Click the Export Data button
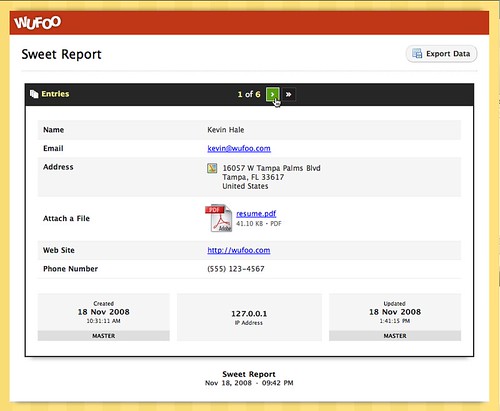 (x=441, y=54)
